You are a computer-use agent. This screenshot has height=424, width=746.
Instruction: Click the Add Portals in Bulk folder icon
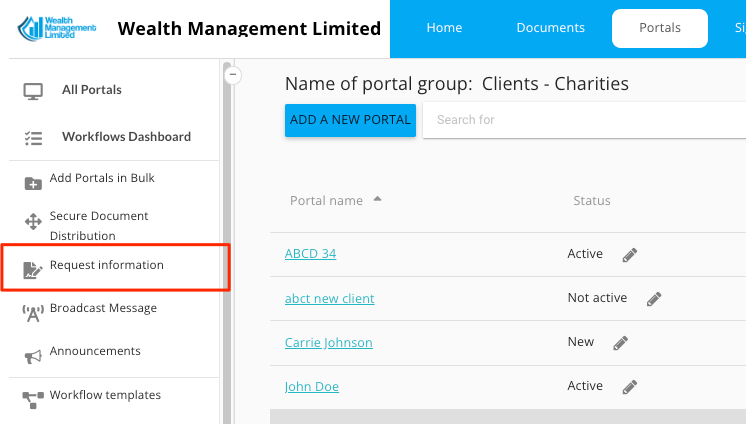[33, 182]
